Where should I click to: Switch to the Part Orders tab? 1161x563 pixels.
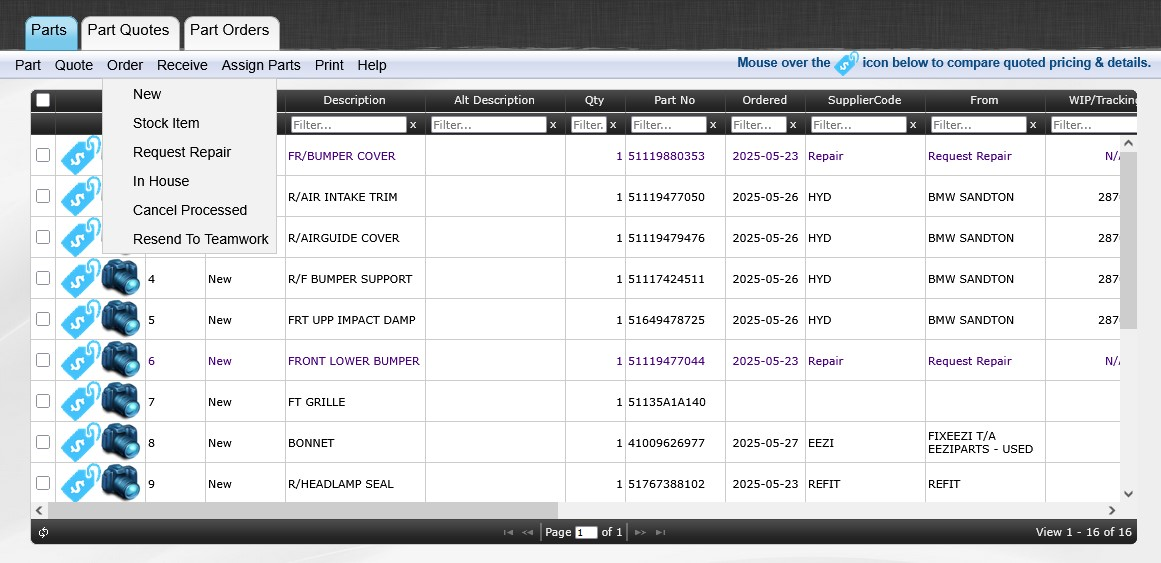tap(231, 33)
